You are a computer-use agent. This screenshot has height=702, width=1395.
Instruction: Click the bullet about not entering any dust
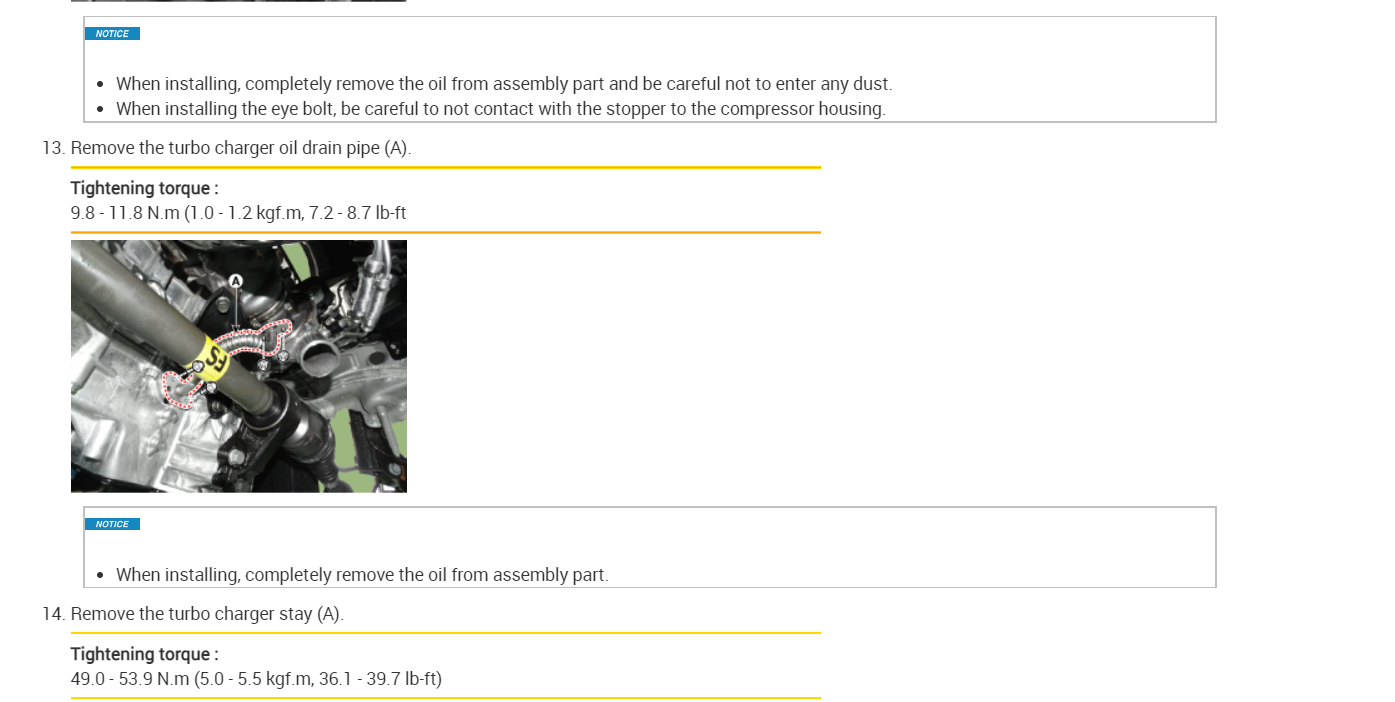click(503, 84)
